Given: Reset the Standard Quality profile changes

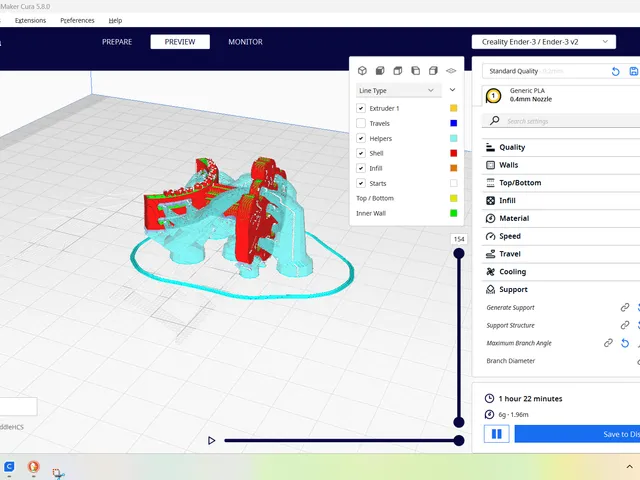Looking at the screenshot, I should pyautogui.click(x=616, y=71).
